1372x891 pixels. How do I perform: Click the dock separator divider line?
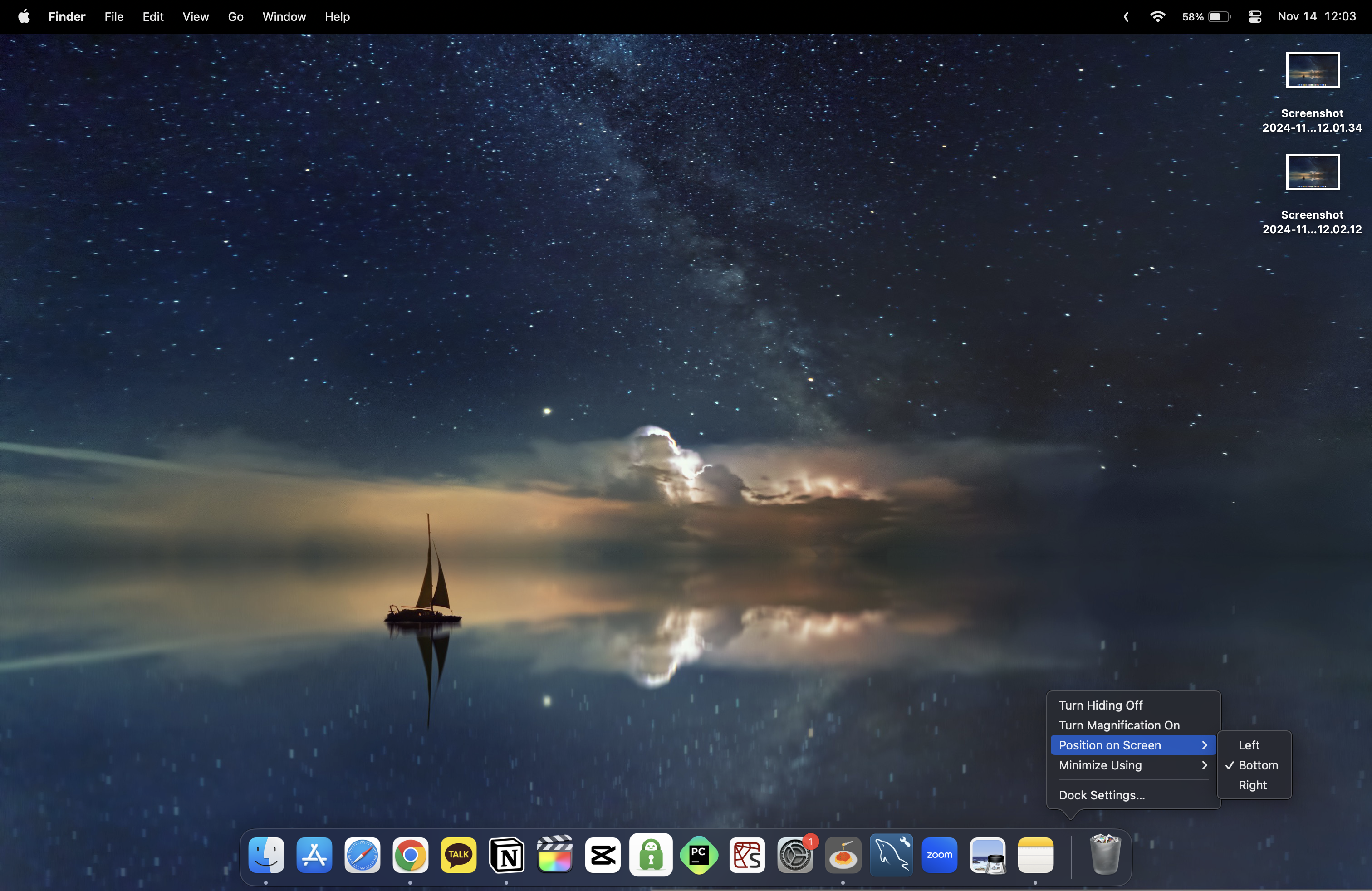click(1071, 857)
